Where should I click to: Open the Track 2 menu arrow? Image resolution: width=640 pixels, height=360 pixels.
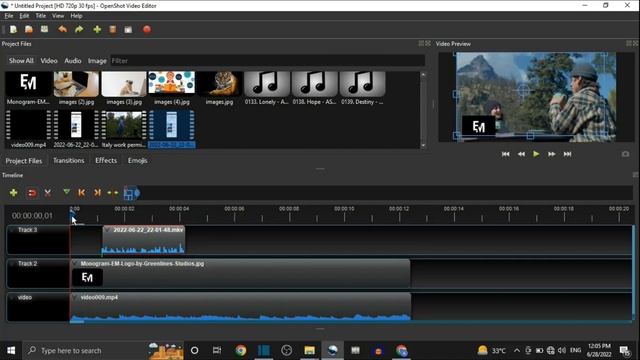coord(12,264)
